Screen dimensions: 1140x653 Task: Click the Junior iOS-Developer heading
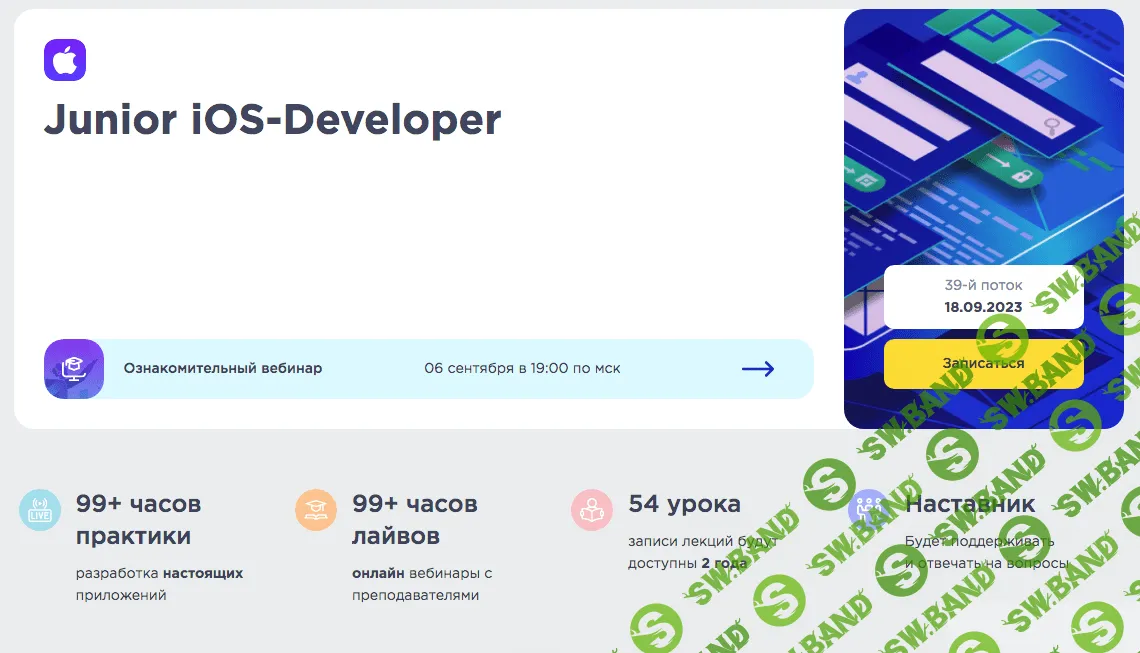pos(273,120)
